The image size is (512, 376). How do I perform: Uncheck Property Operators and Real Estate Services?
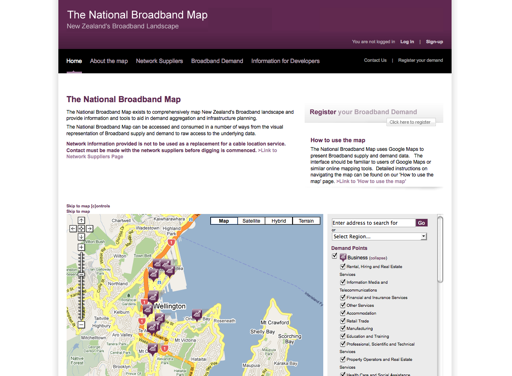click(x=343, y=359)
